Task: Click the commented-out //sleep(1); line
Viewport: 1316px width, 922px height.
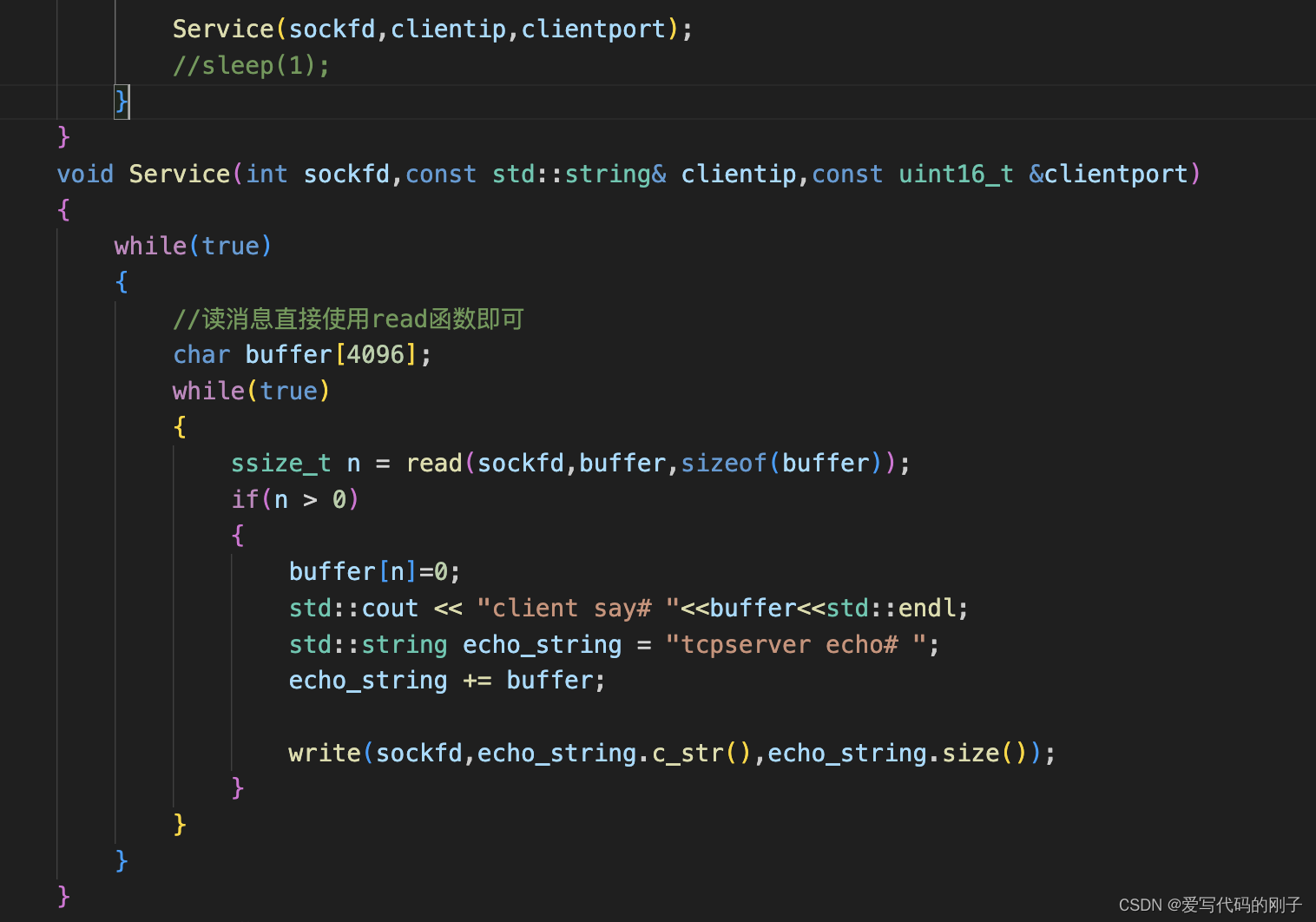Action: pyautogui.click(x=251, y=66)
